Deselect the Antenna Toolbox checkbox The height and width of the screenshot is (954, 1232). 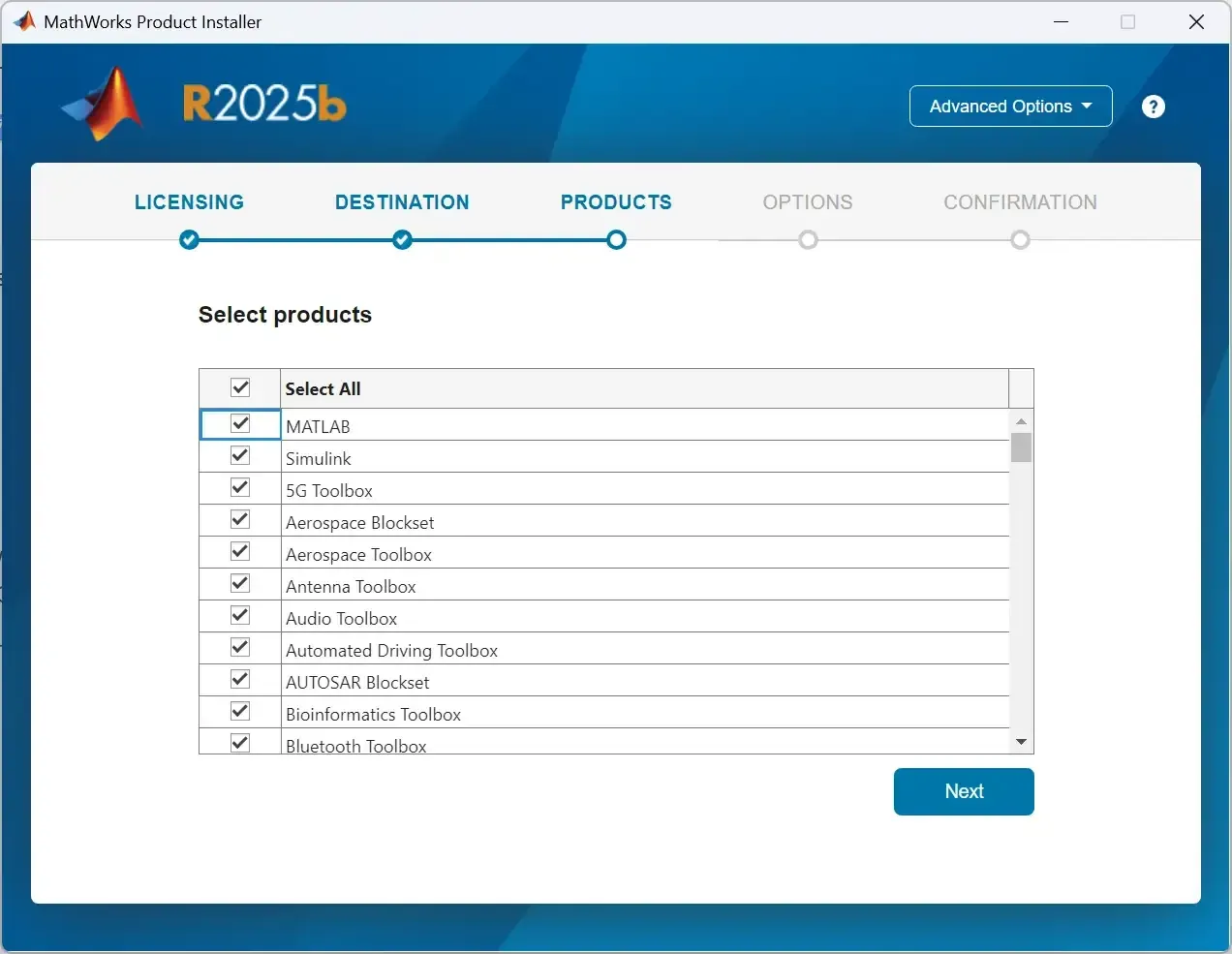click(240, 583)
